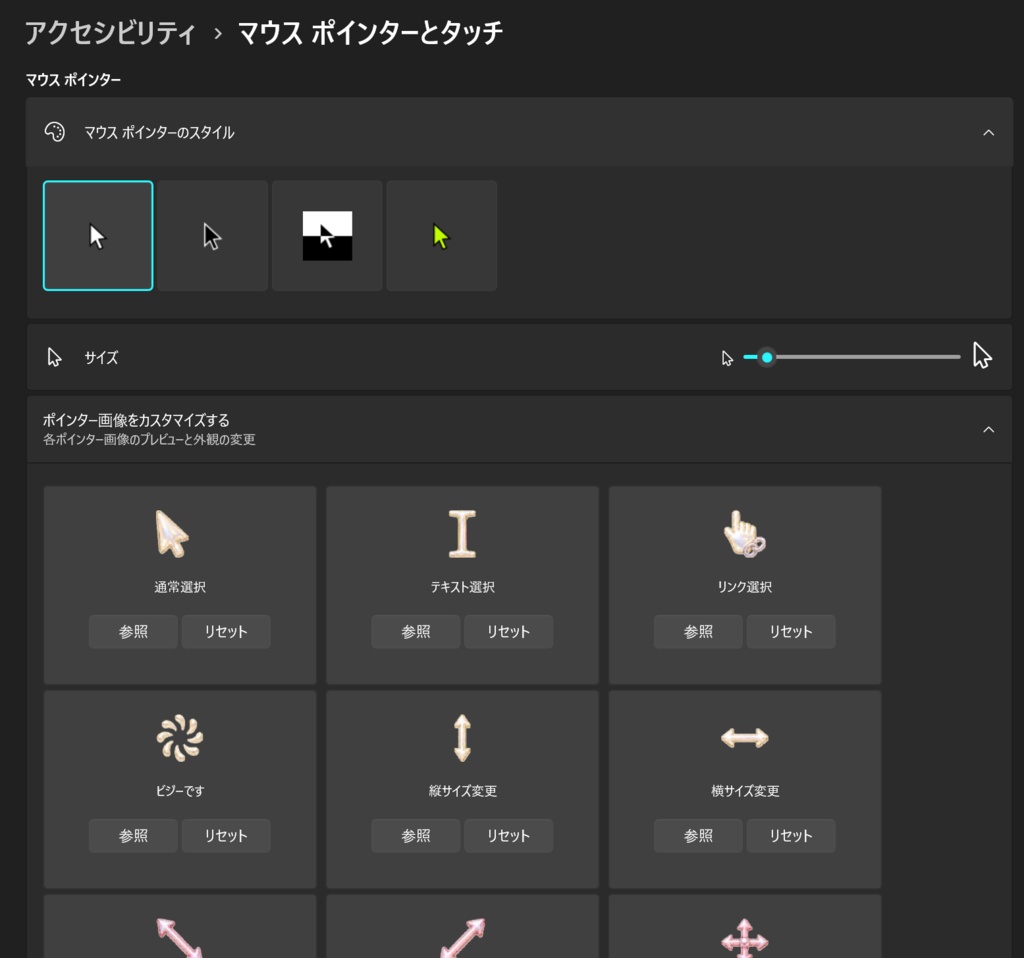Click the ビジーです label

(180, 791)
